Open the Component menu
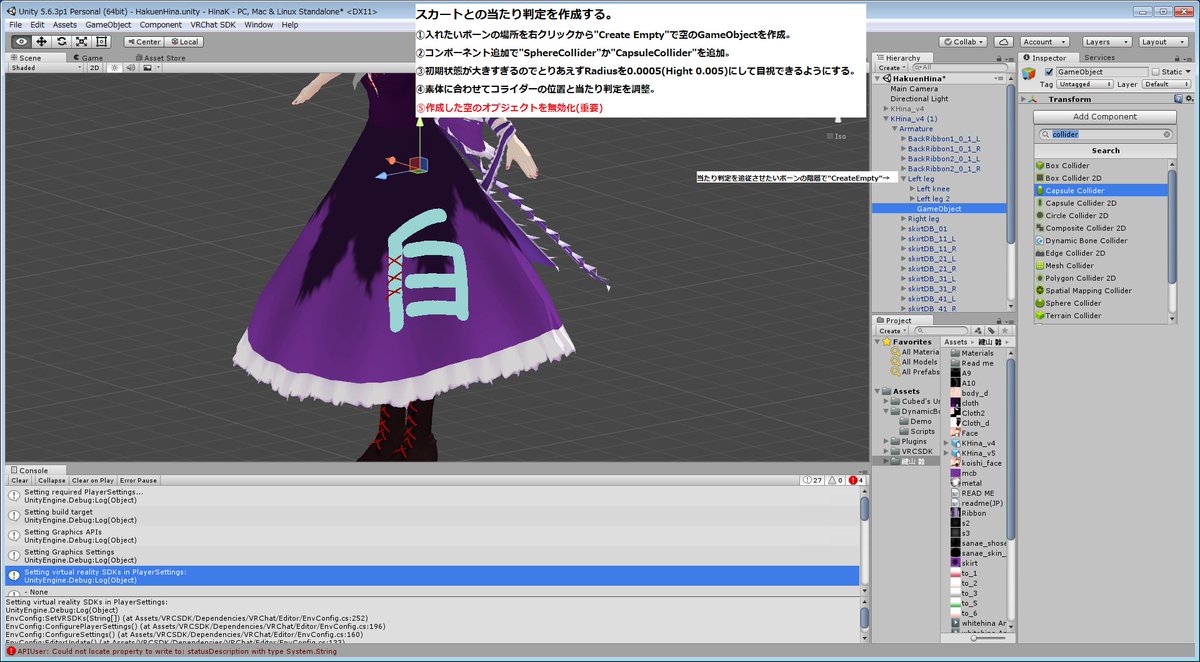The image size is (1200, 662). [x=161, y=24]
